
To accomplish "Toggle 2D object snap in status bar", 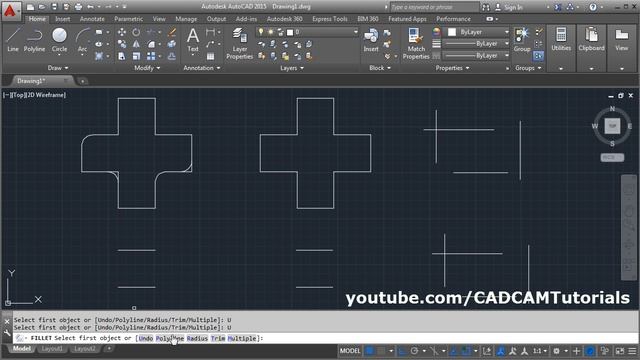I will coord(466,351).
